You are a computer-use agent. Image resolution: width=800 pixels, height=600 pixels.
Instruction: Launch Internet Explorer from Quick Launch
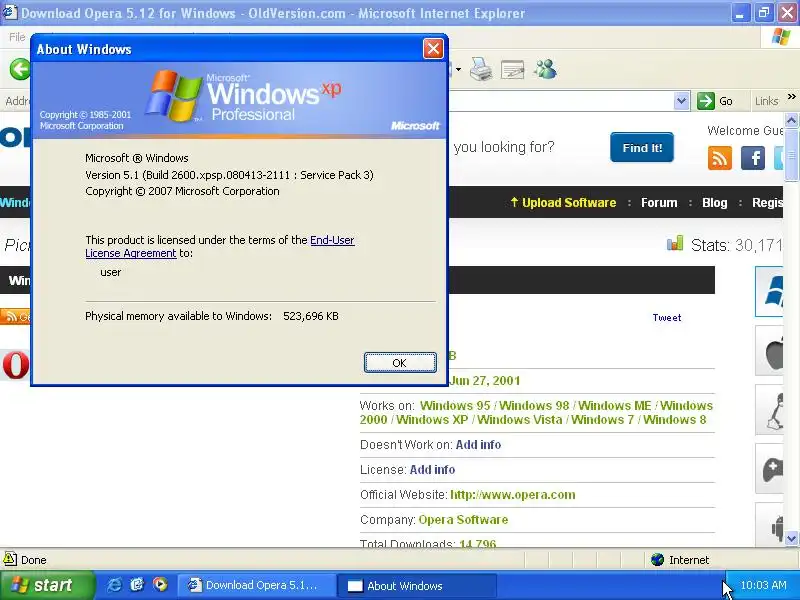pos(114,585)
